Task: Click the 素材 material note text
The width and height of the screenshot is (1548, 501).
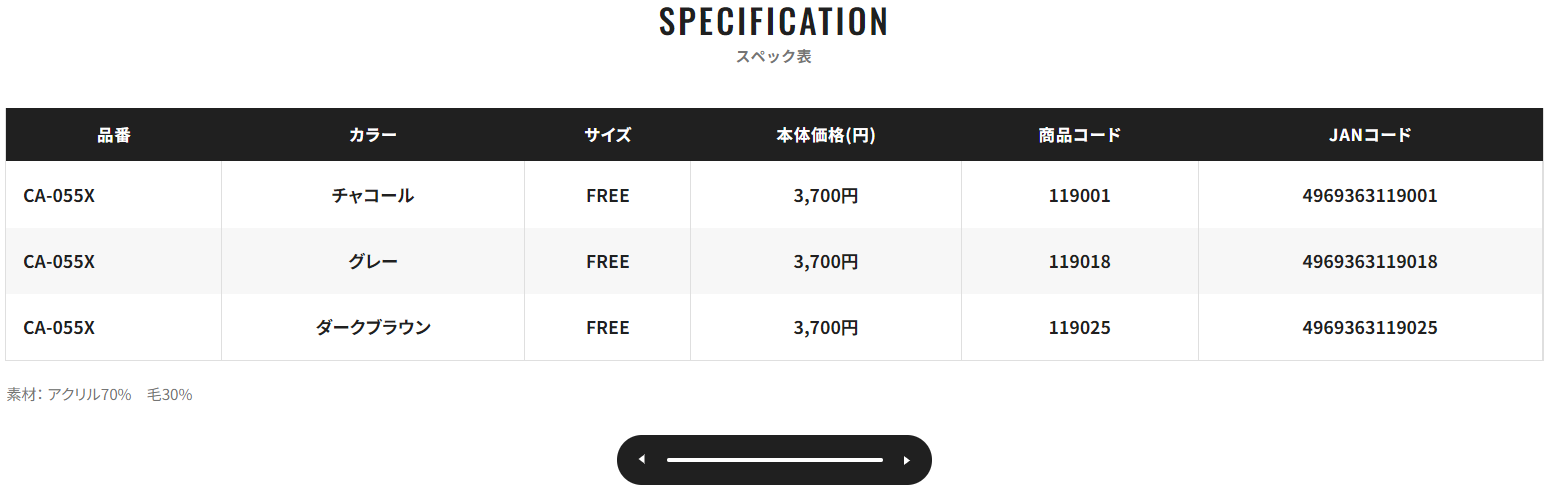Action: point(99,395)
